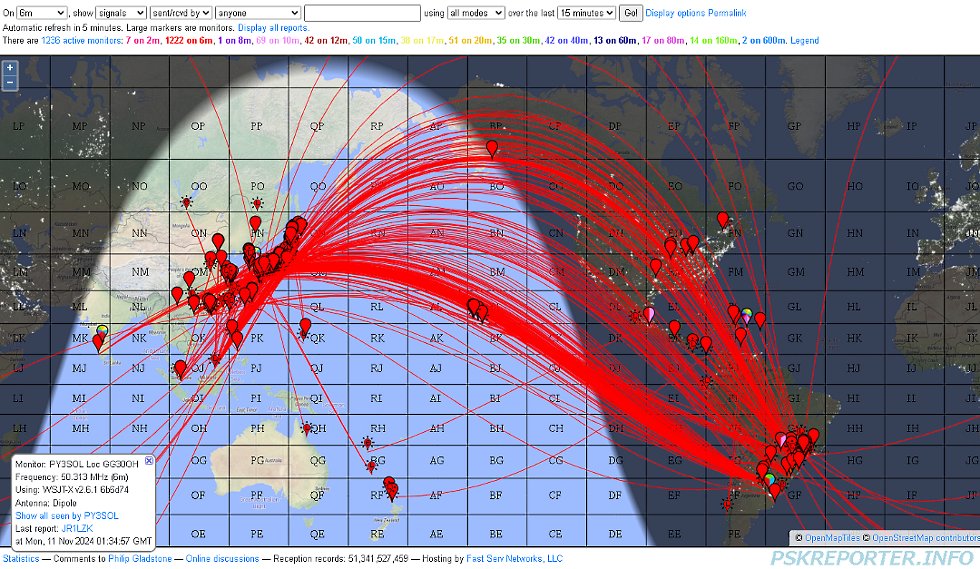Open the Statistics link in footer
980x569 pixels.
point(21,558)
